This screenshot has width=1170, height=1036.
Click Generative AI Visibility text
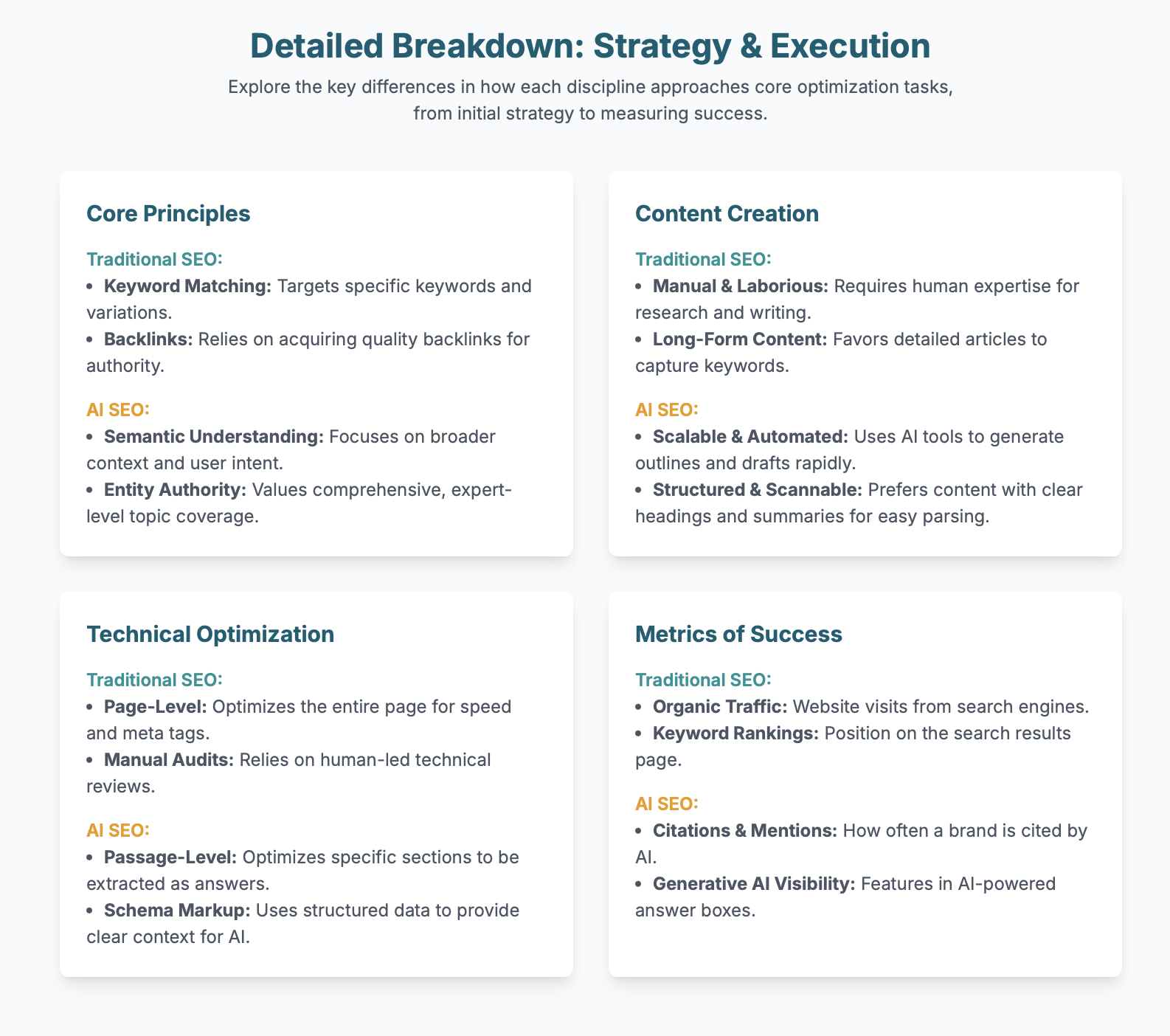[x=753, y=883]
